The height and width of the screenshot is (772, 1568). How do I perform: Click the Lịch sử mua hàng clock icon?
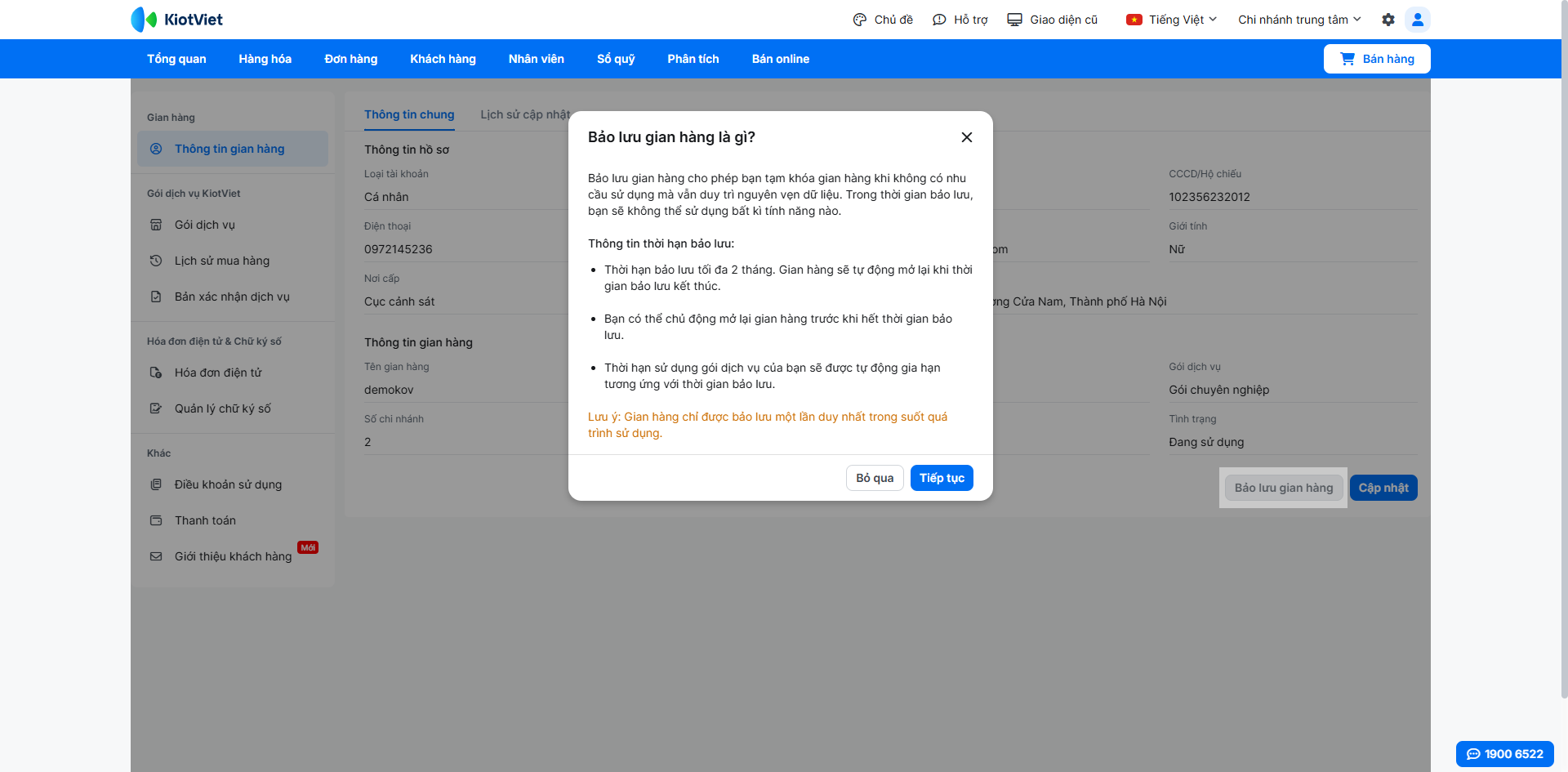pos(156,261)
